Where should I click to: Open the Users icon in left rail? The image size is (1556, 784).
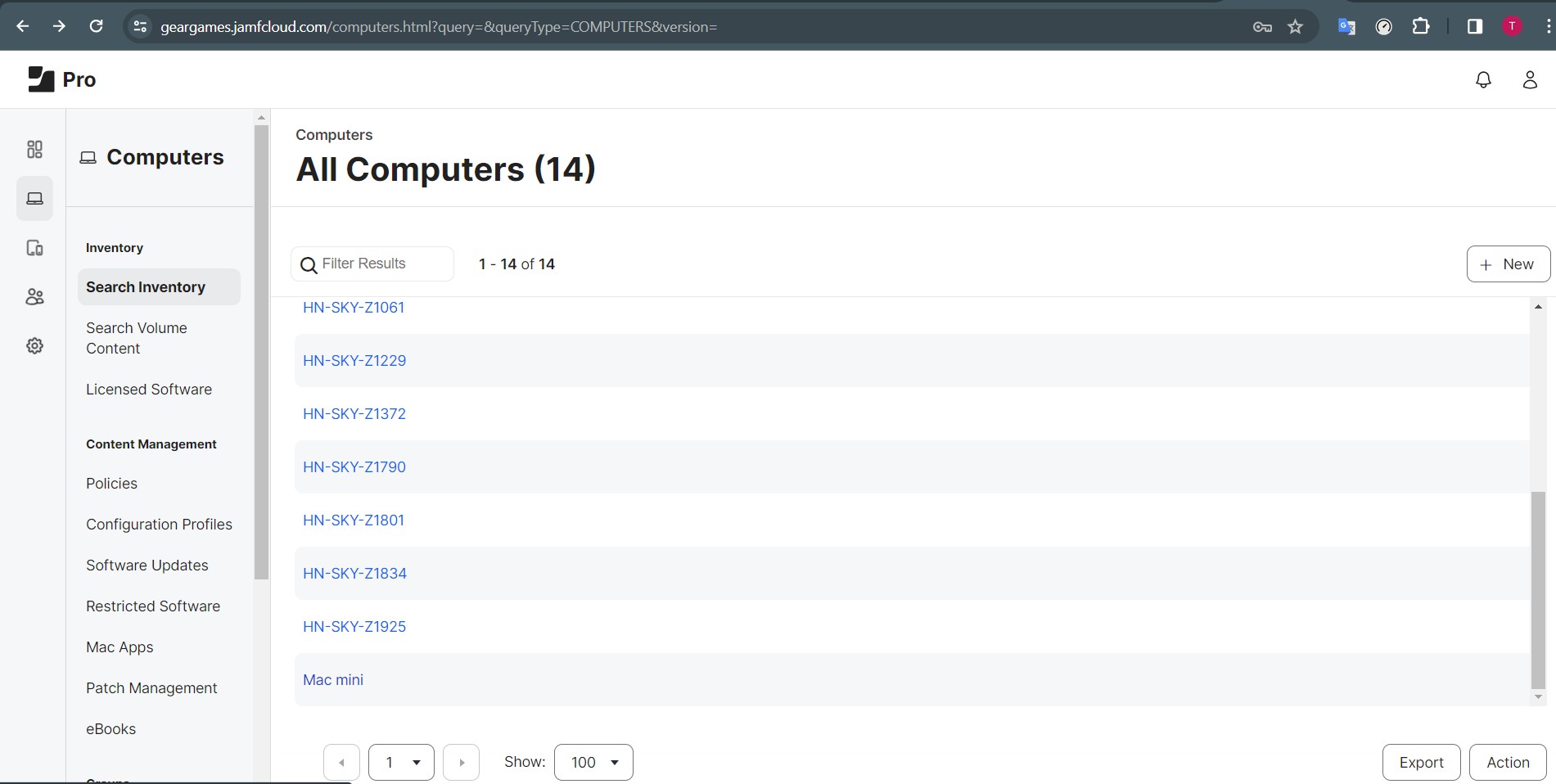pos(34,297)
